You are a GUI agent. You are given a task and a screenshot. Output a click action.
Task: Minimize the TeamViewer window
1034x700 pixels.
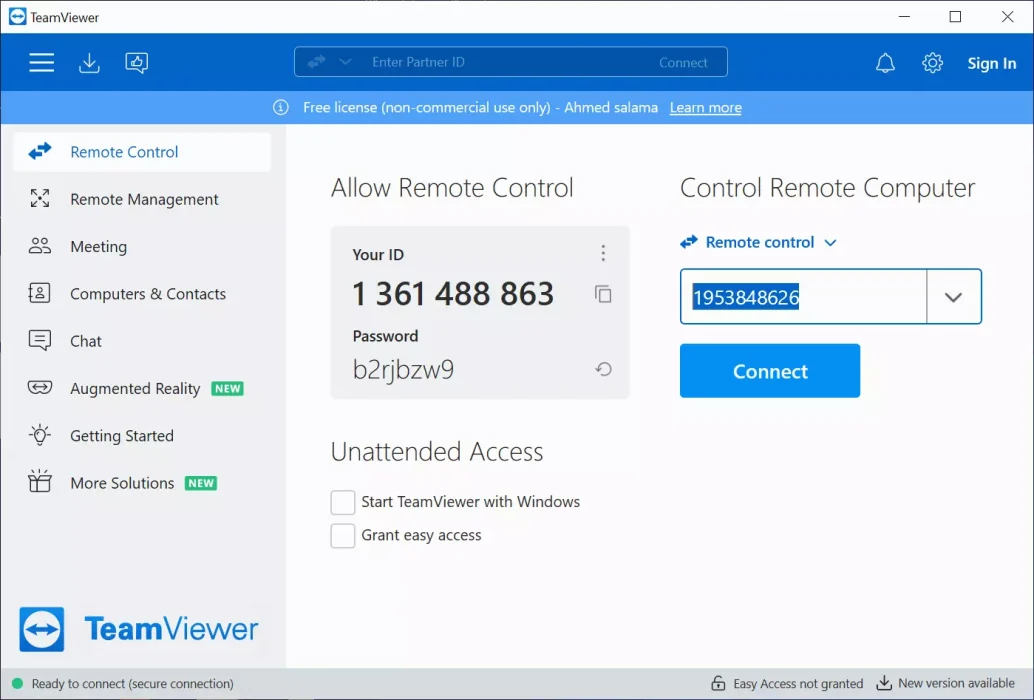coord(904,16)
